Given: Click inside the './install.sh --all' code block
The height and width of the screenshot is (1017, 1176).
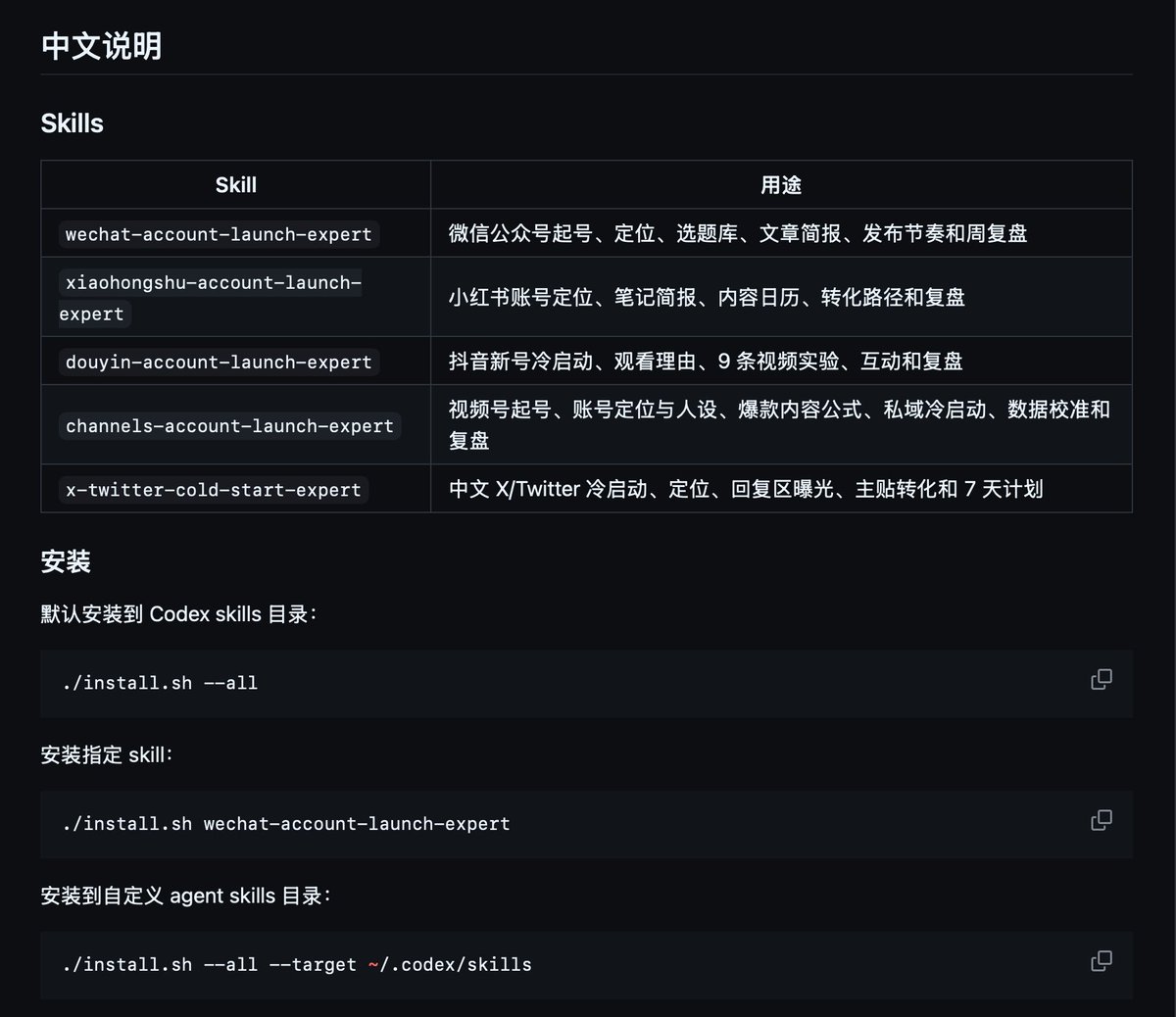Looking at the screenshot, I should pos(586,683).
